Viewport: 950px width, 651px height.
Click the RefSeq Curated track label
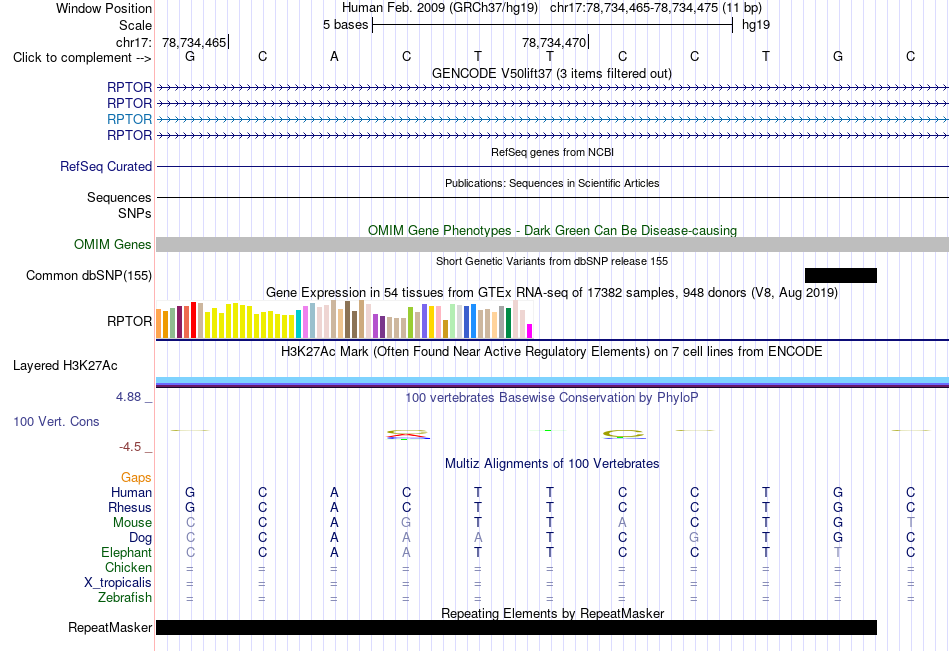point(105,166)
